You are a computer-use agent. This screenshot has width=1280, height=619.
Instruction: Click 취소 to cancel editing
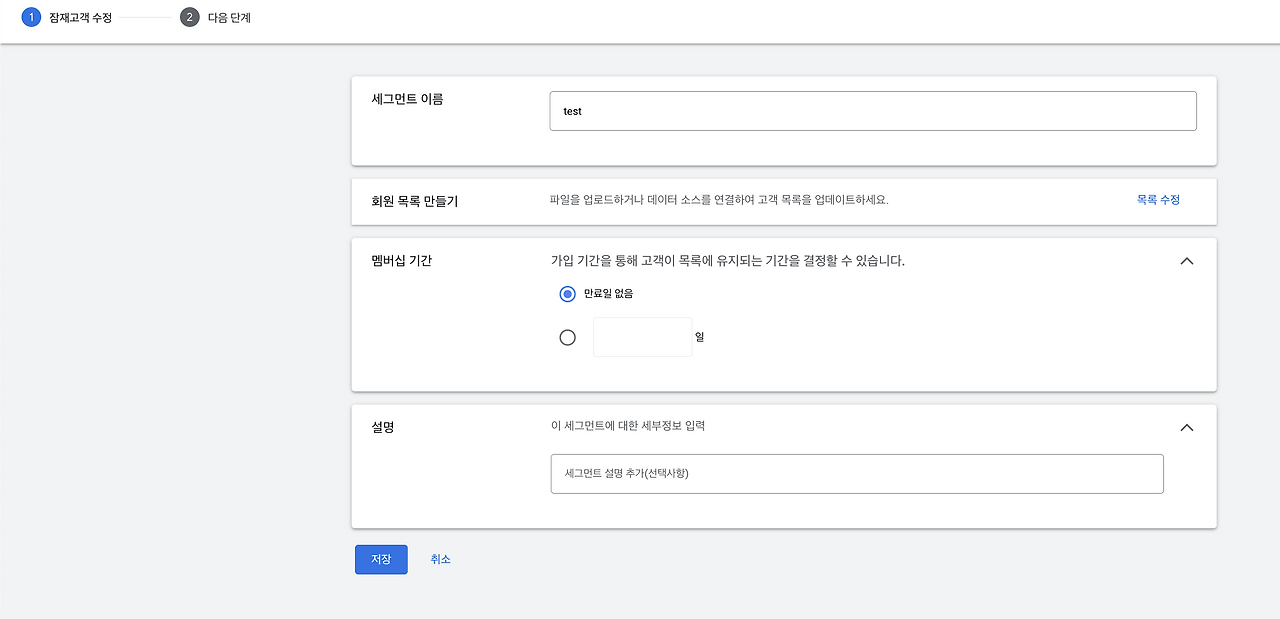[x=440, y=559]
